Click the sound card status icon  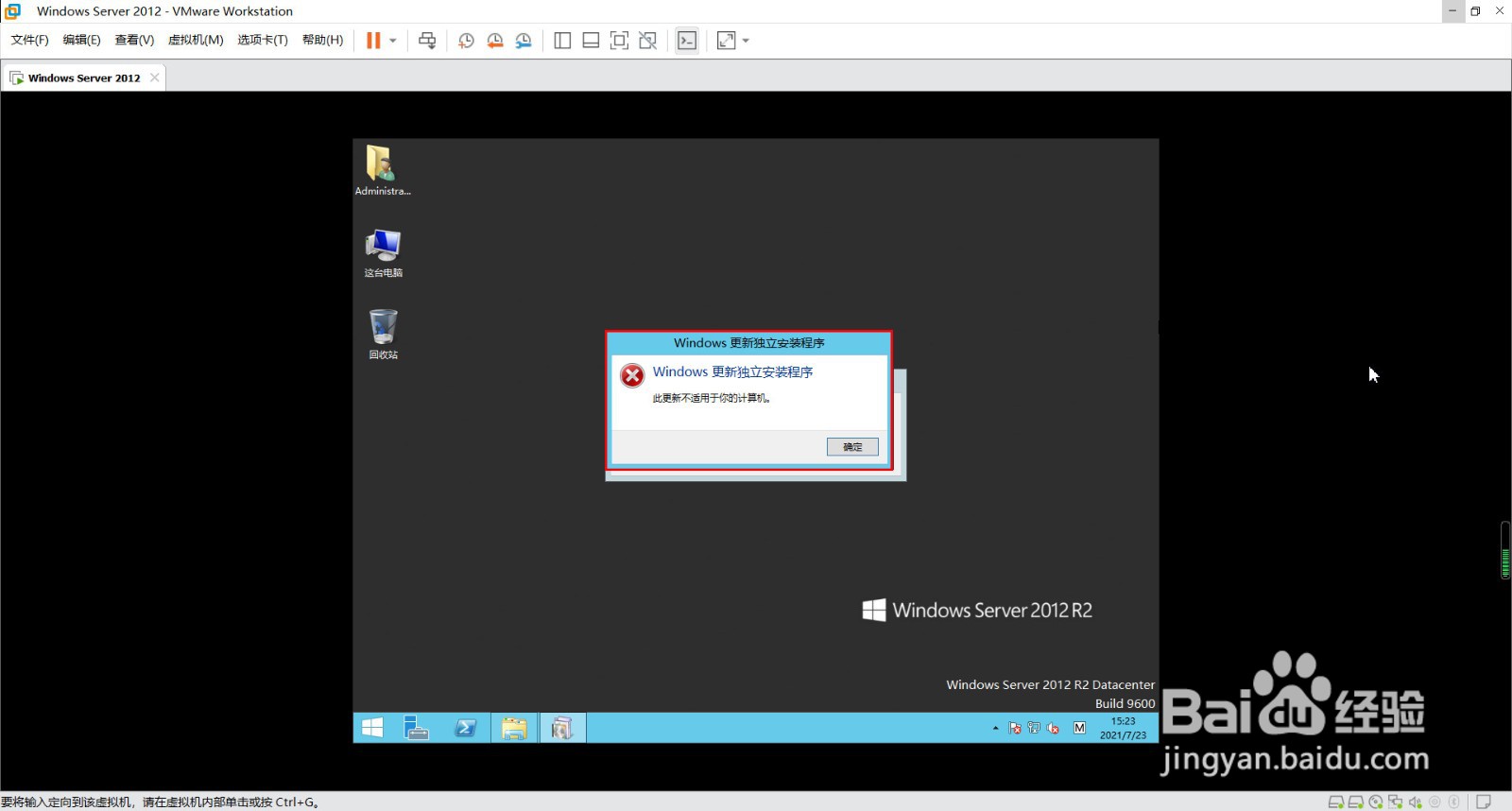pyautogui.click(x=1415, y=802)
